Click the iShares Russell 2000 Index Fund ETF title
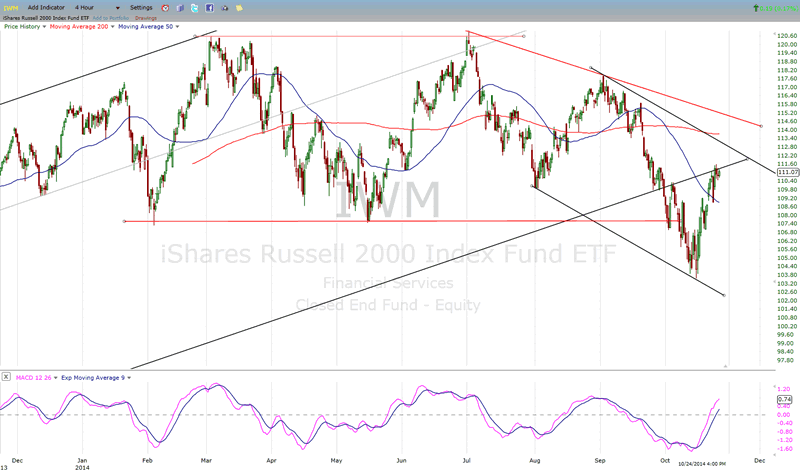This screenshot has height=470, width=800. (x=46, y=18)
